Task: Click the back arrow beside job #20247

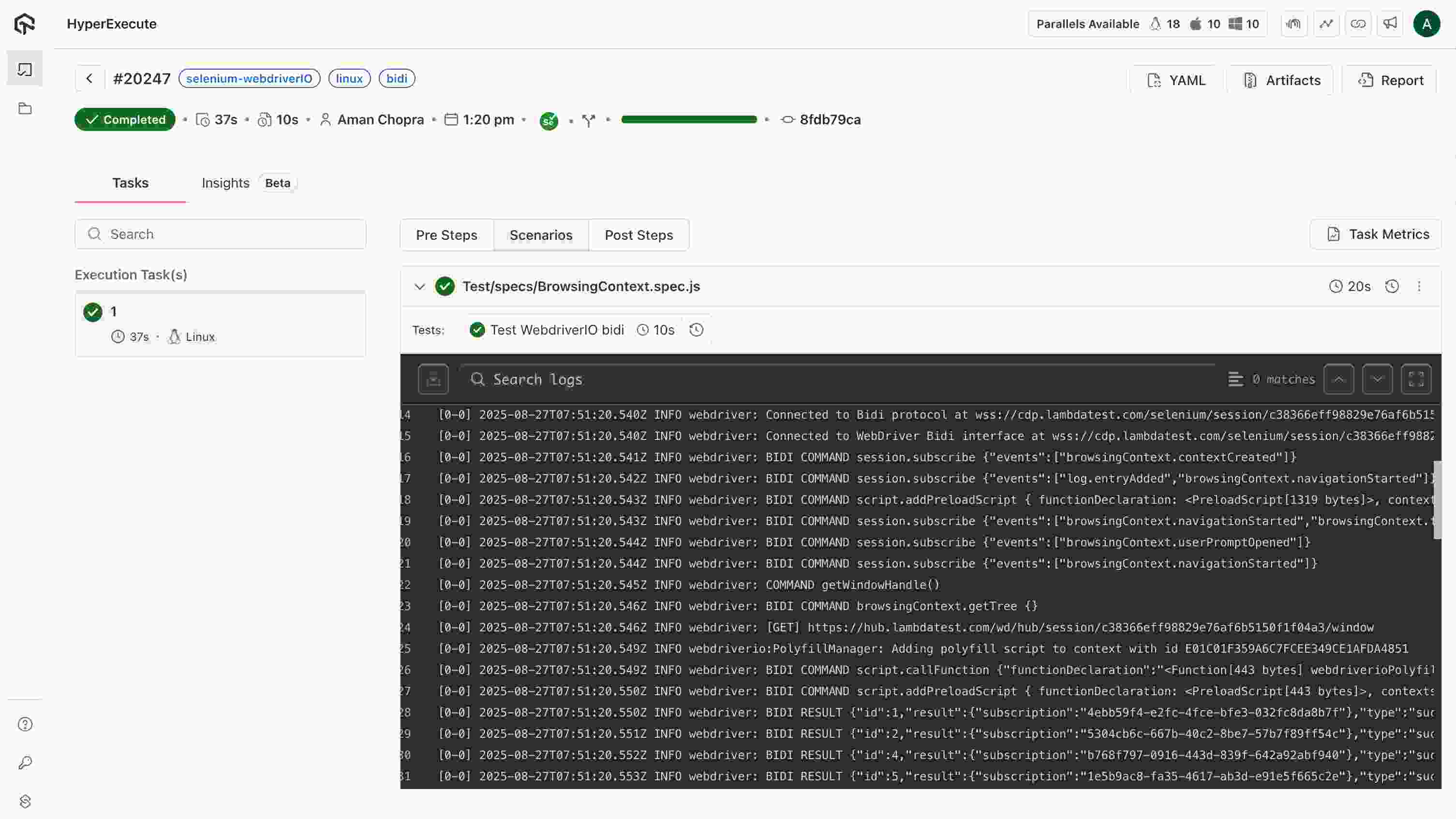Action: 89,78
